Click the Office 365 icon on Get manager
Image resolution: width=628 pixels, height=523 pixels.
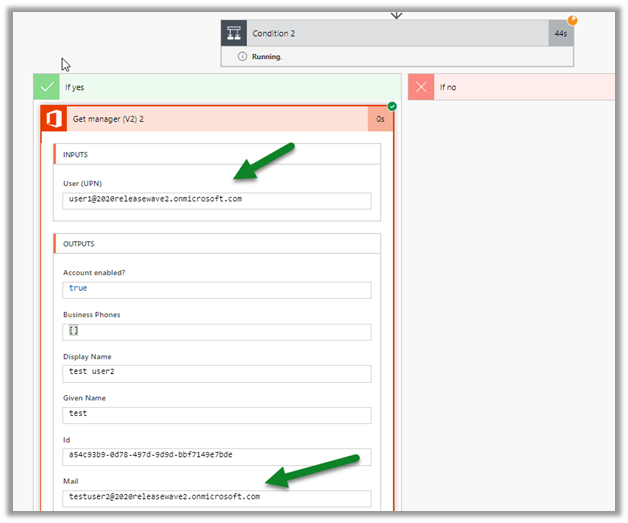(x=53, y=119)
